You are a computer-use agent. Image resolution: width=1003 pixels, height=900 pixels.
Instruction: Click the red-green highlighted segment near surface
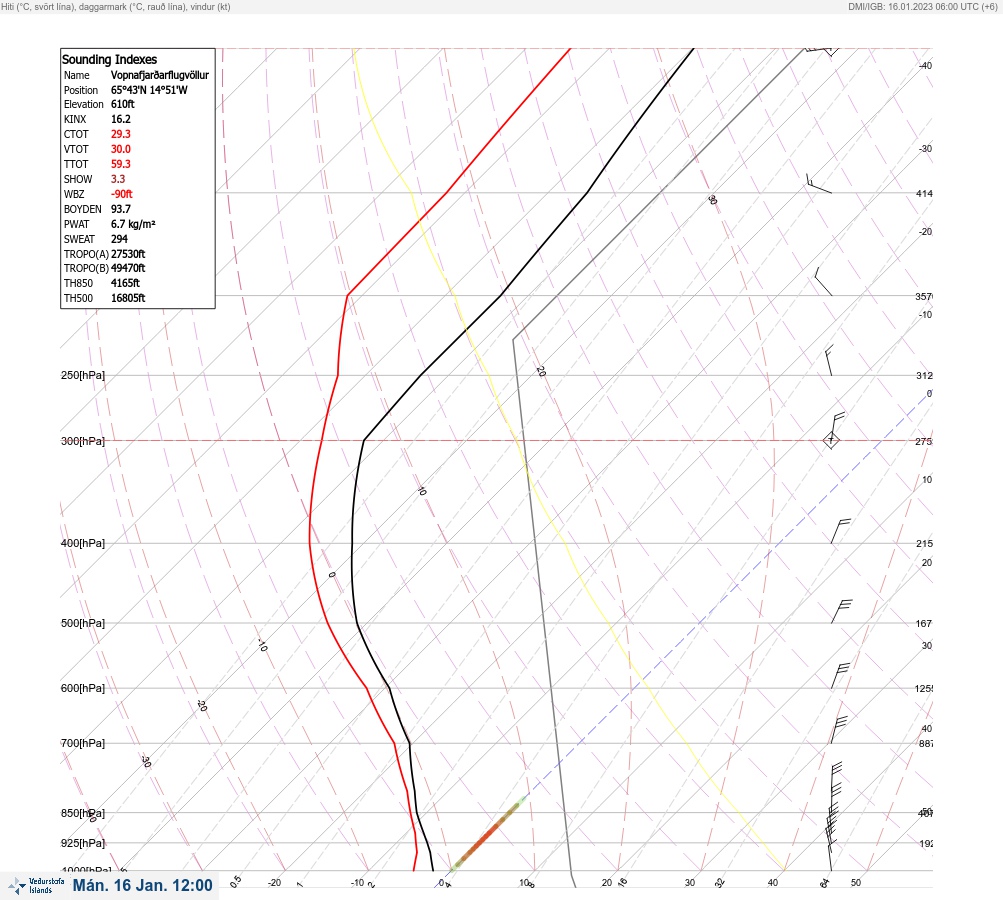pyautogui.click(x=488, y=834)
